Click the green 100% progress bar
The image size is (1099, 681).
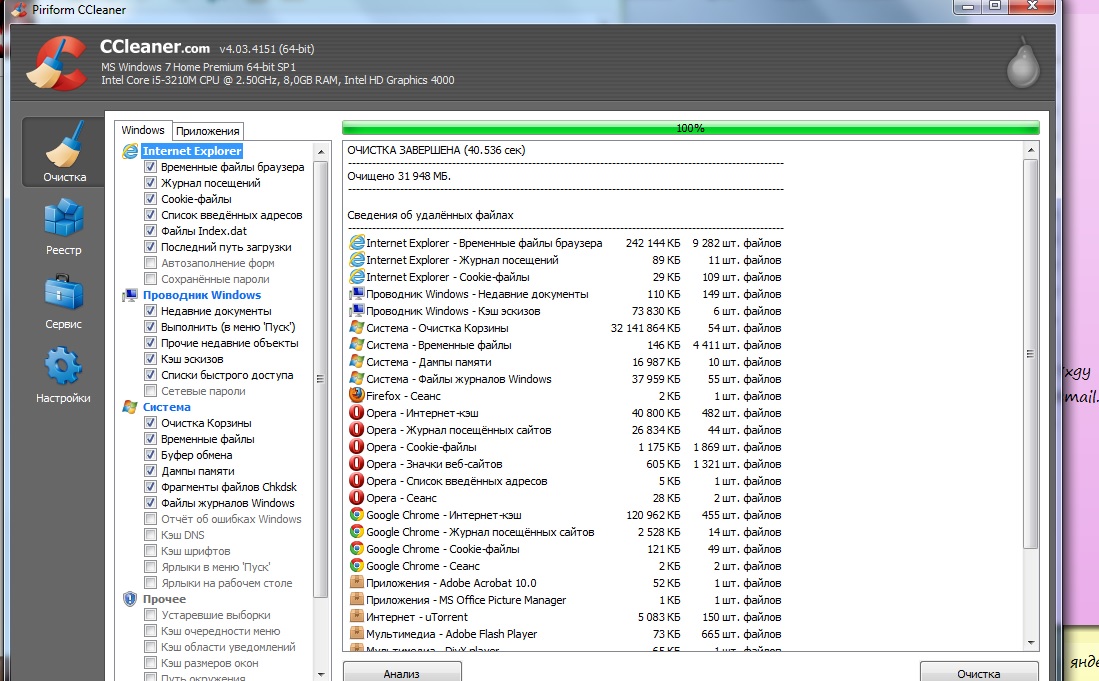click(x=690, y=128)
